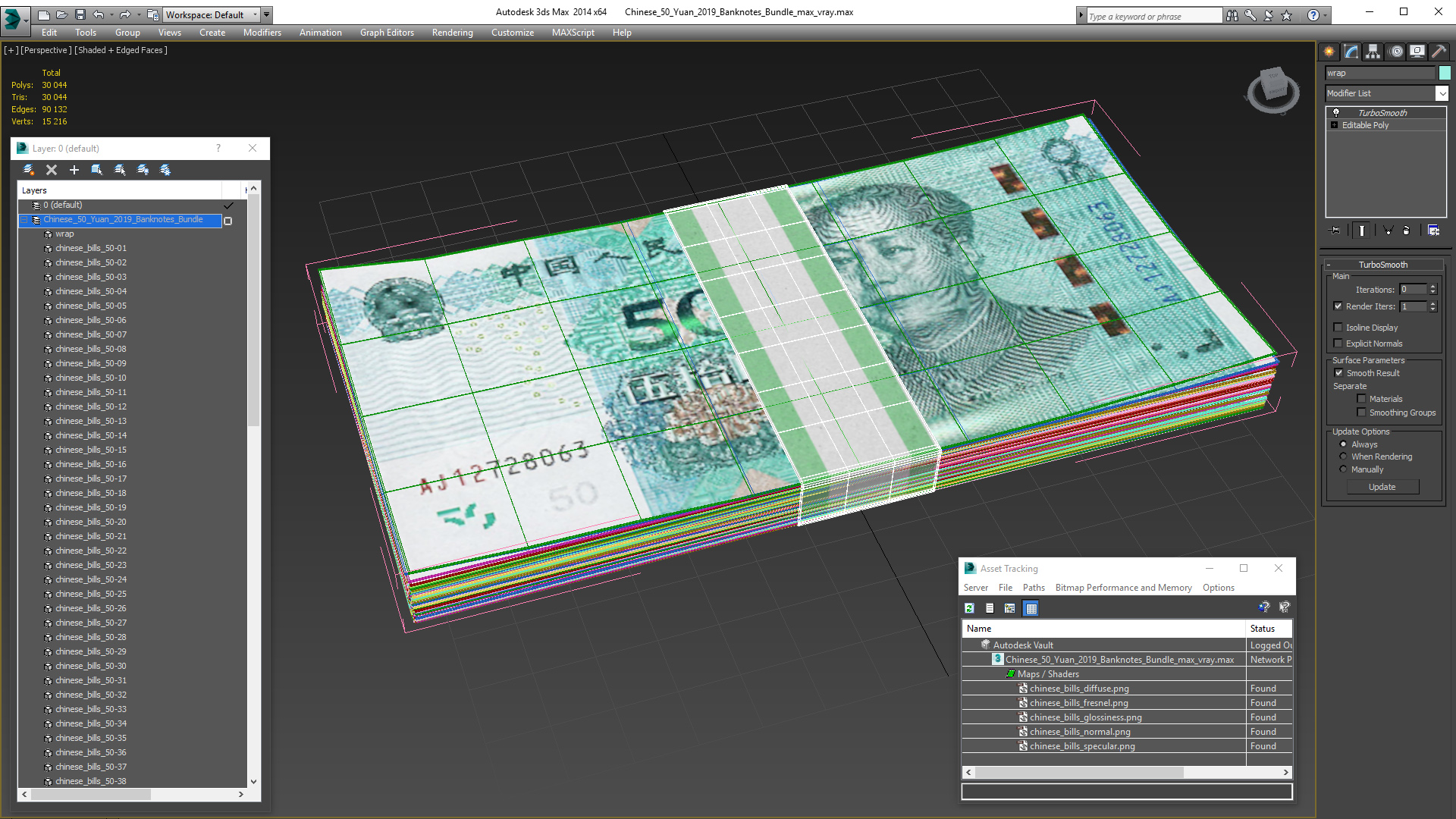
Task: Open the 3ds Max application menu logo
Action: [x=12, y=18]
